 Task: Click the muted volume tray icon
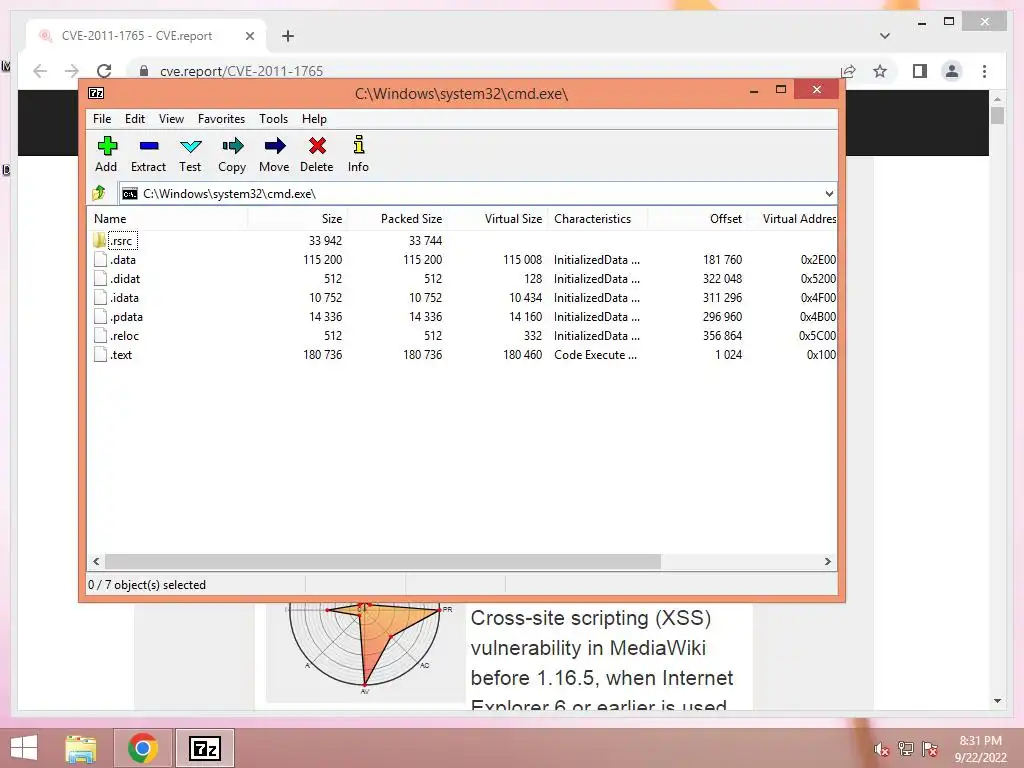coord(882,749)
